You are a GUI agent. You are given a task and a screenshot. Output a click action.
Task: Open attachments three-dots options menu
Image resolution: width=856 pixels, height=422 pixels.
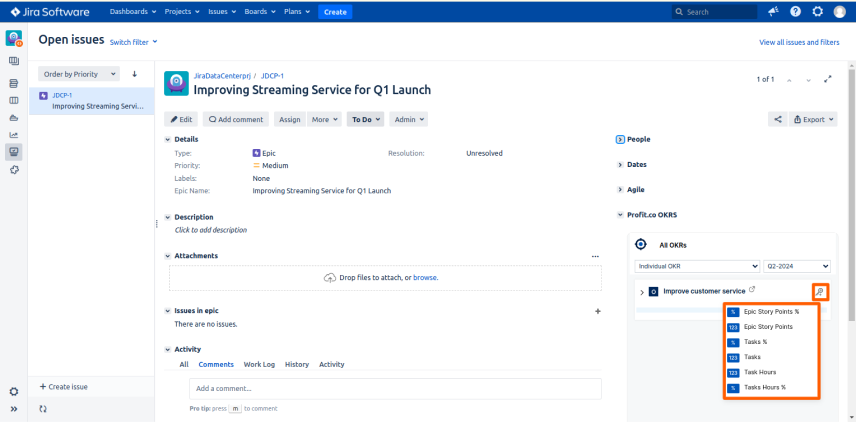595,256
